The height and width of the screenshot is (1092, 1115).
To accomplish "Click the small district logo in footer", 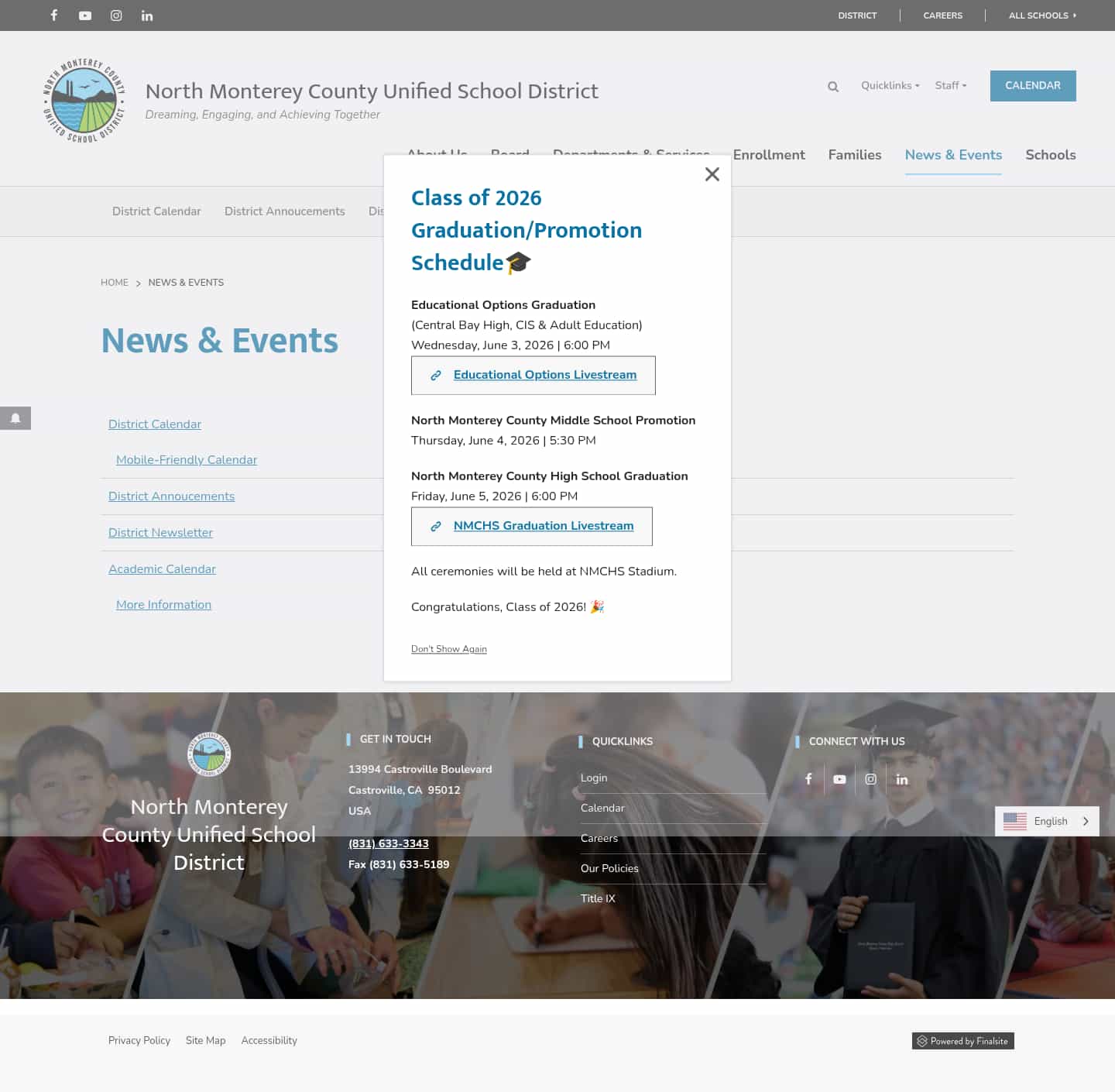I will [209, 754].
